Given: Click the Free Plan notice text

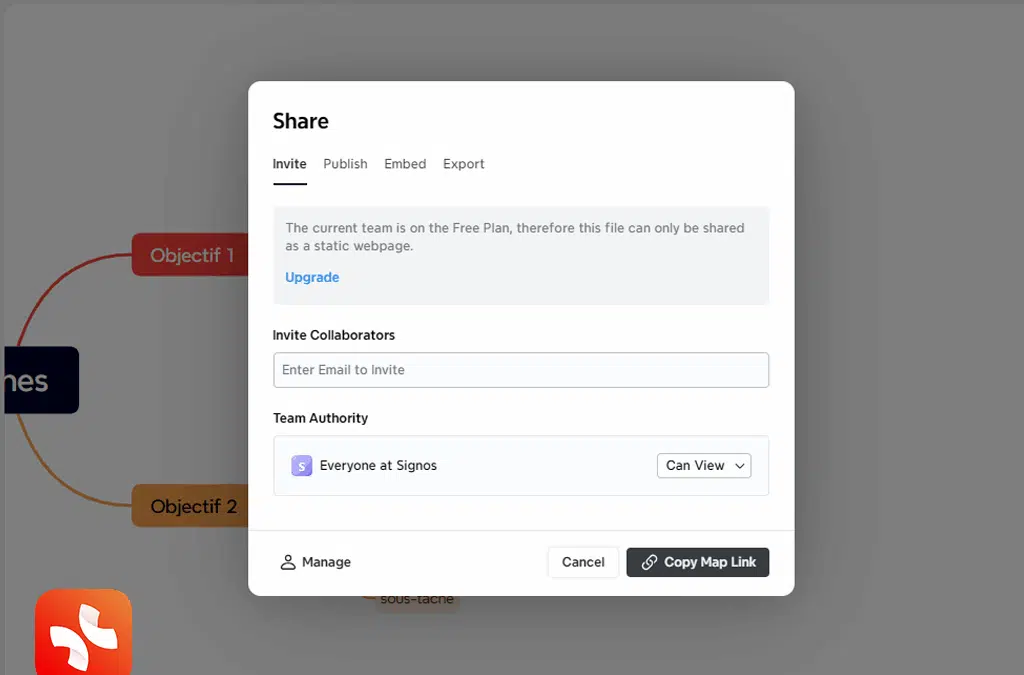Looking at the screenshot, I should coord(514,237).
